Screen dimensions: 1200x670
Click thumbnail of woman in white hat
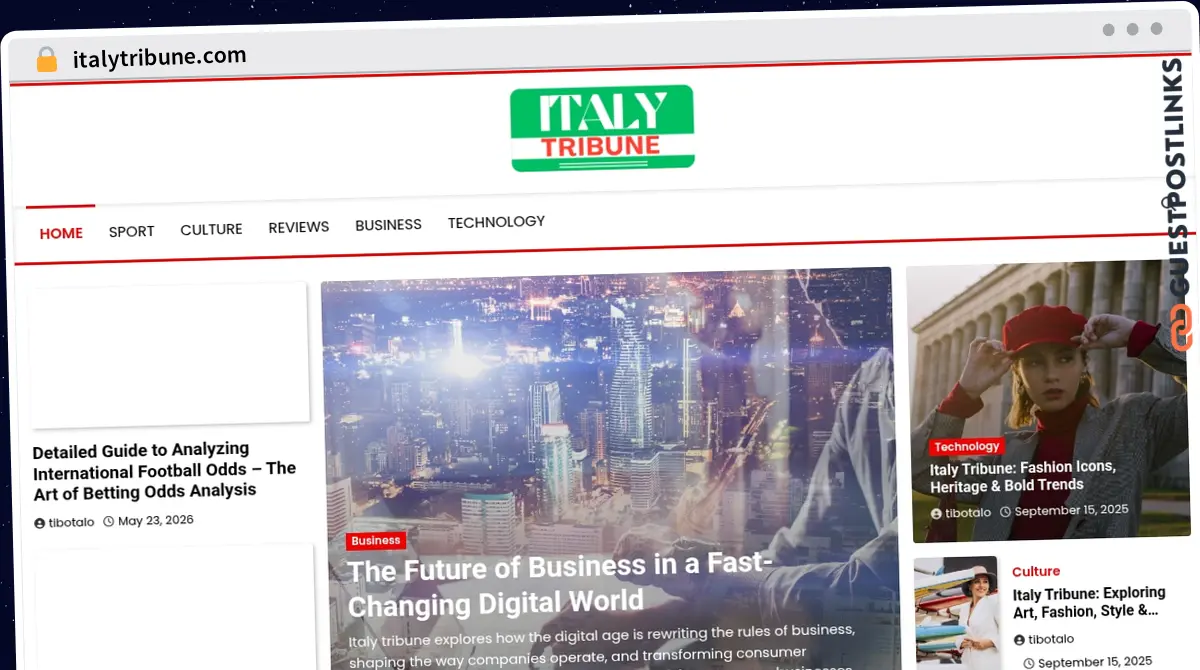(957, 612)
